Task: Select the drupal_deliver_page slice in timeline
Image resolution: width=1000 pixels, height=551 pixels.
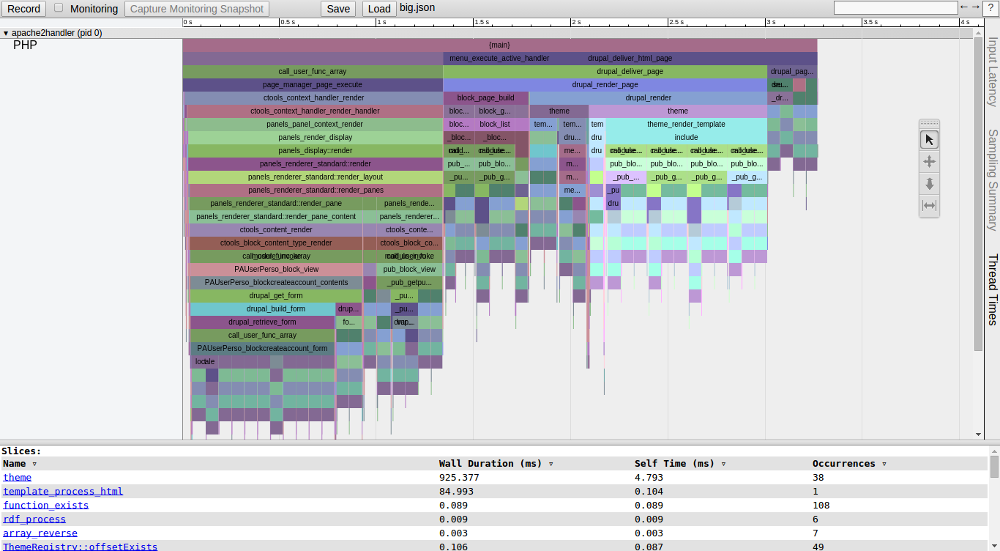Action: [x=630, y=72]
